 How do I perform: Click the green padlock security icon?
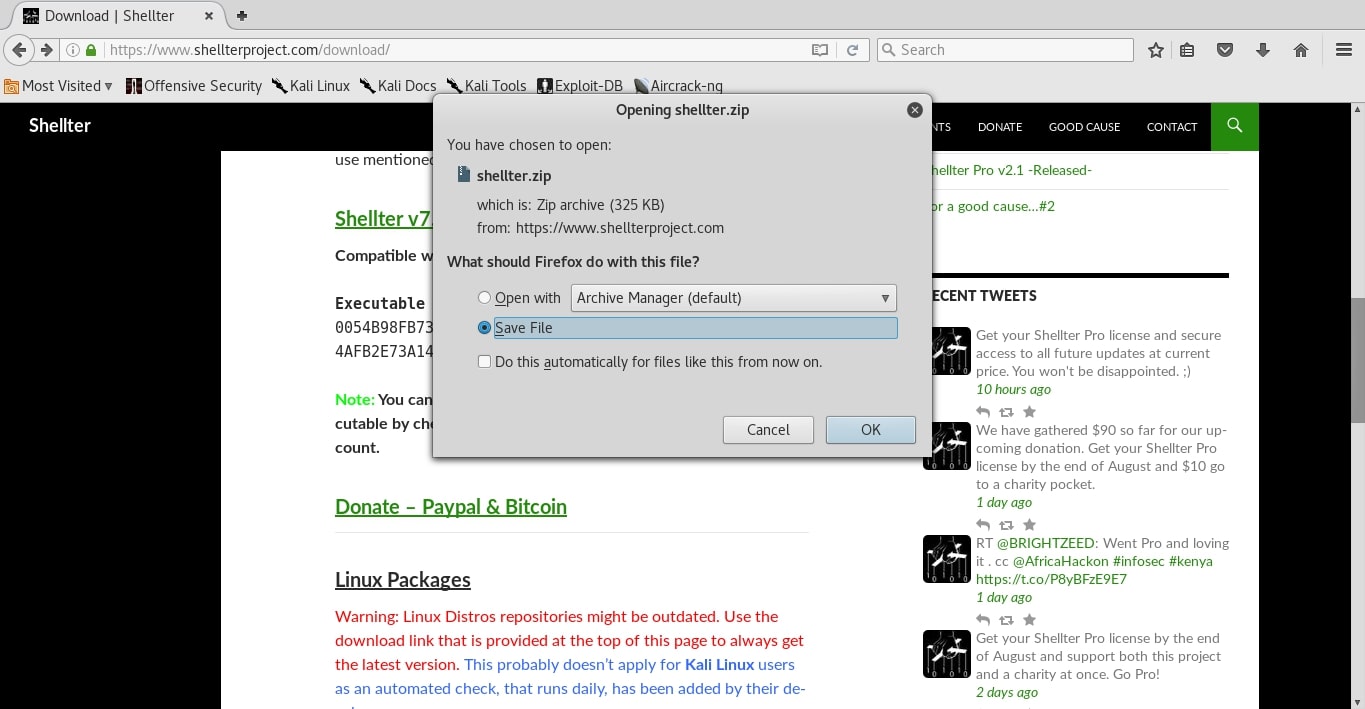pos(92,50)
